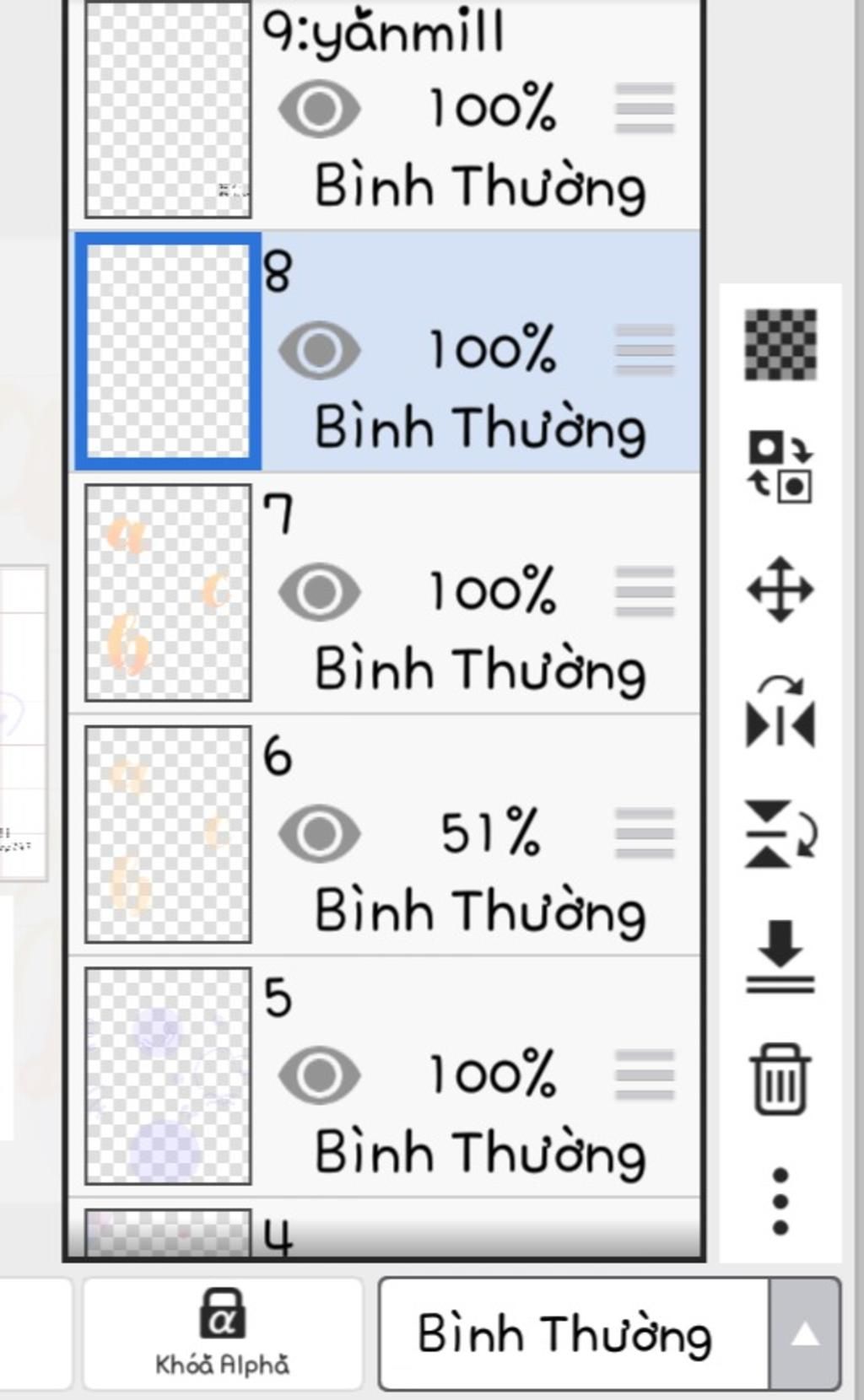Click the checkerboard clear layer icon
The height and width of the screenshot is (1400, 864).
pos(780,345)
